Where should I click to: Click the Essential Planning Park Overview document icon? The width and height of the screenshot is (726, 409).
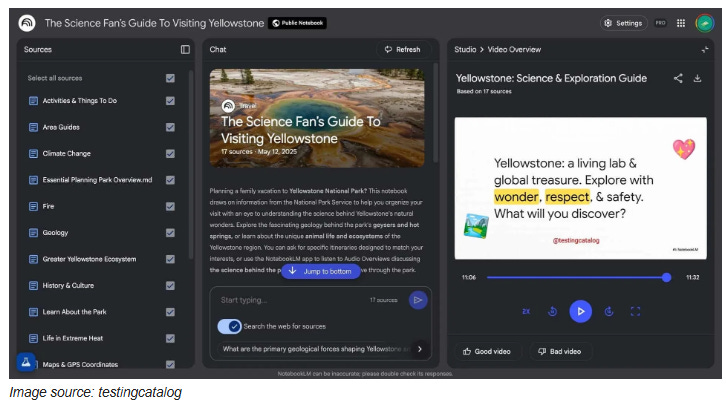coord(33,180)
